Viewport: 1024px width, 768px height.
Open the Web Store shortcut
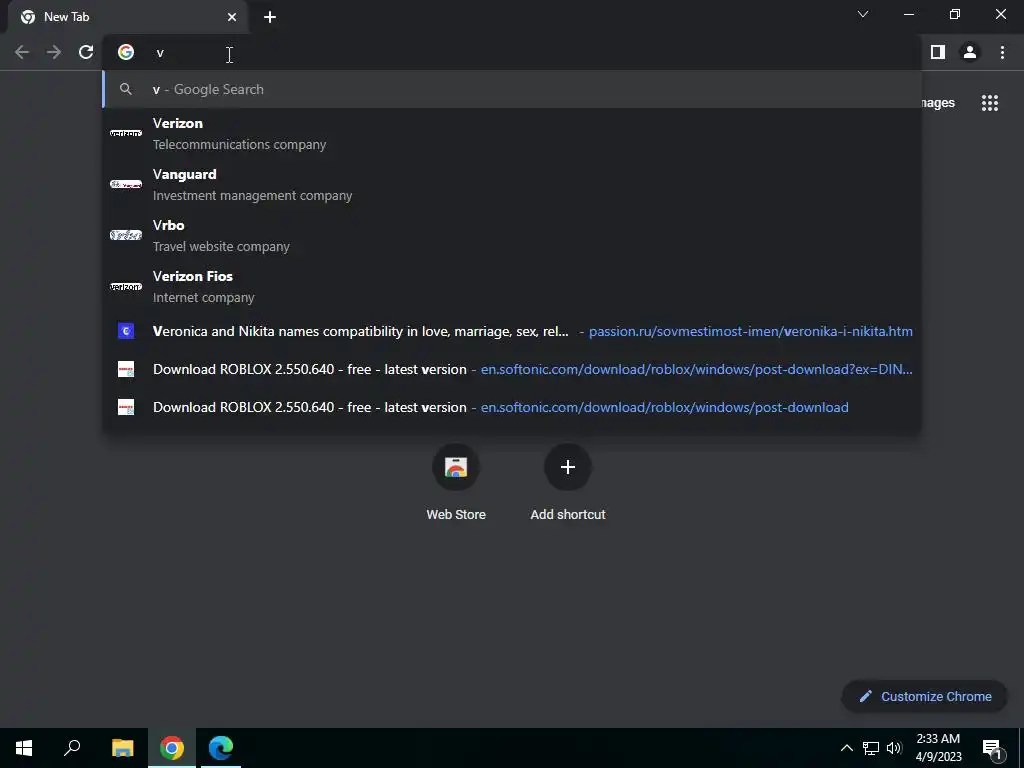pos(456,482)
